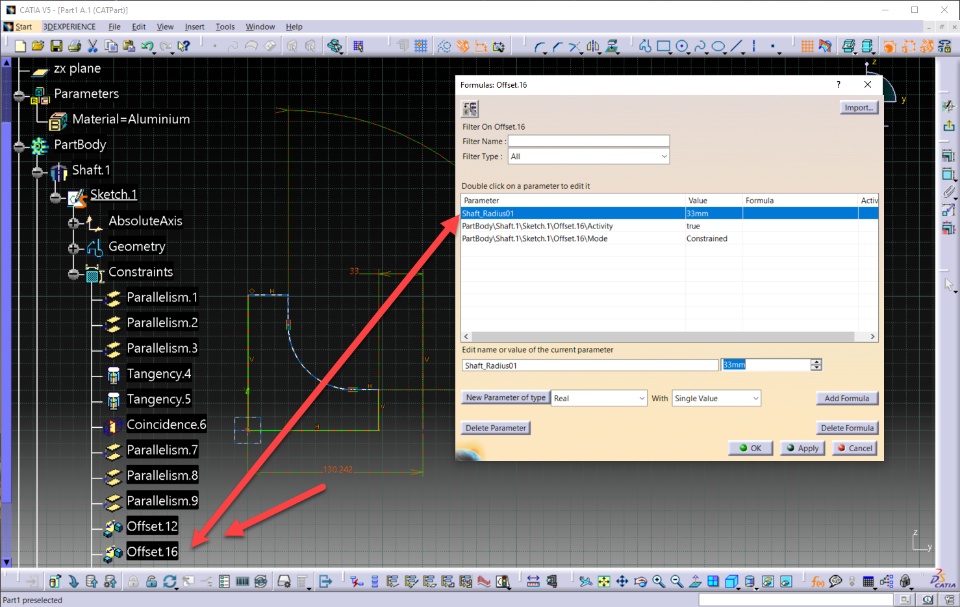
Task: Select the Rectangle sketch tool
Action: click(663, 47)
